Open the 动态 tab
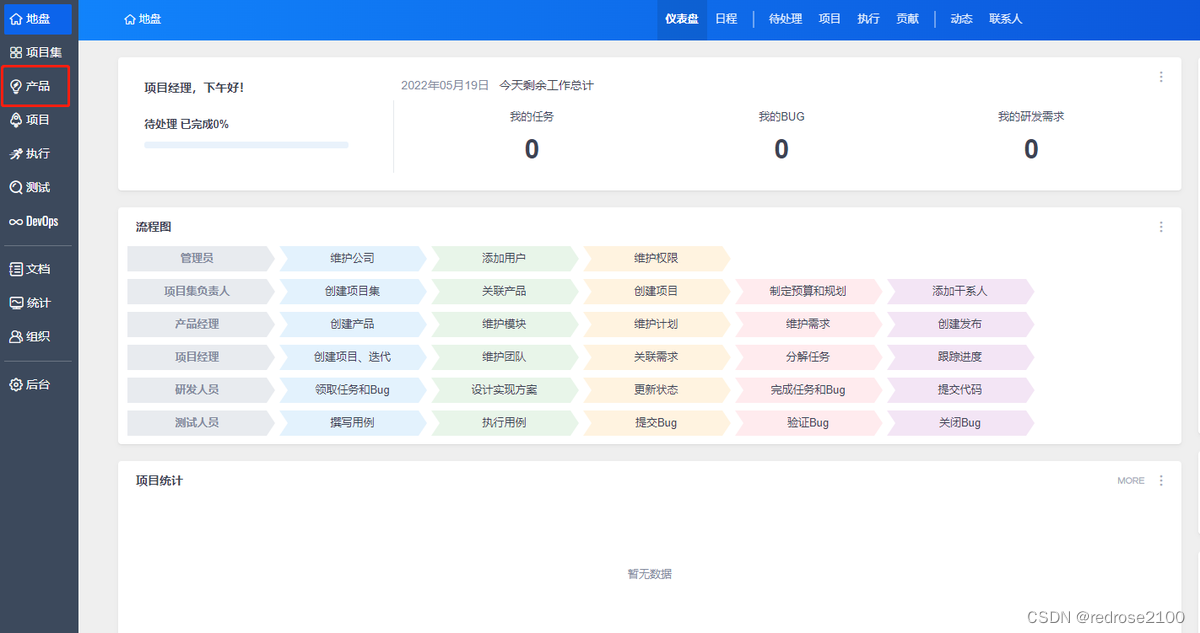 pos(961,19)
